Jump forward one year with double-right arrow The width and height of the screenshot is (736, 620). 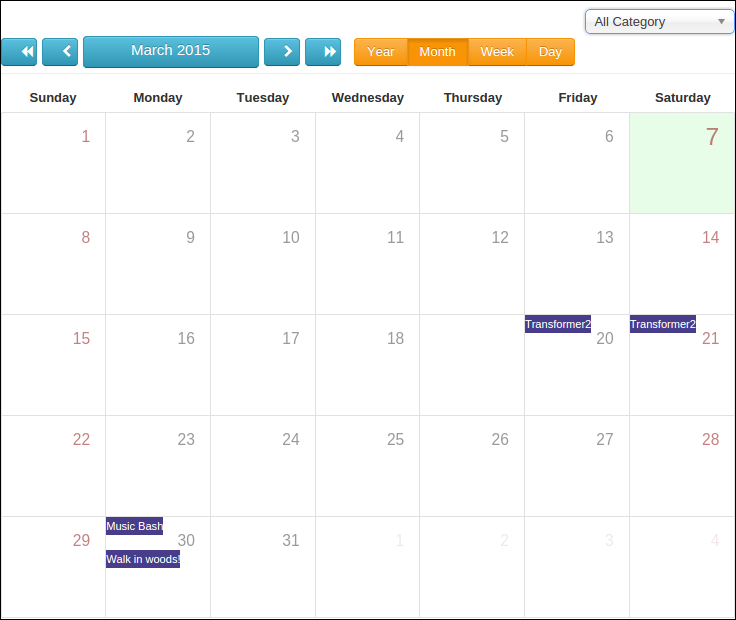[323, 52]
